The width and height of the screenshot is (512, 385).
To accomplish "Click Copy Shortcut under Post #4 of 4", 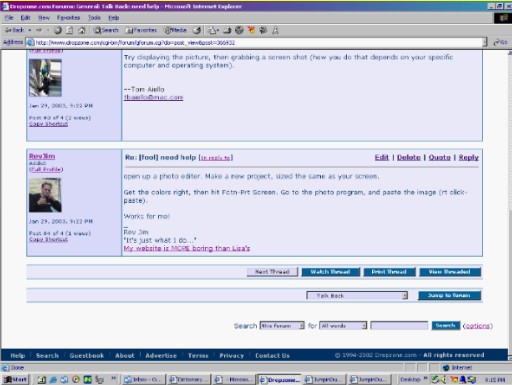I will click(x=48, y=239).
